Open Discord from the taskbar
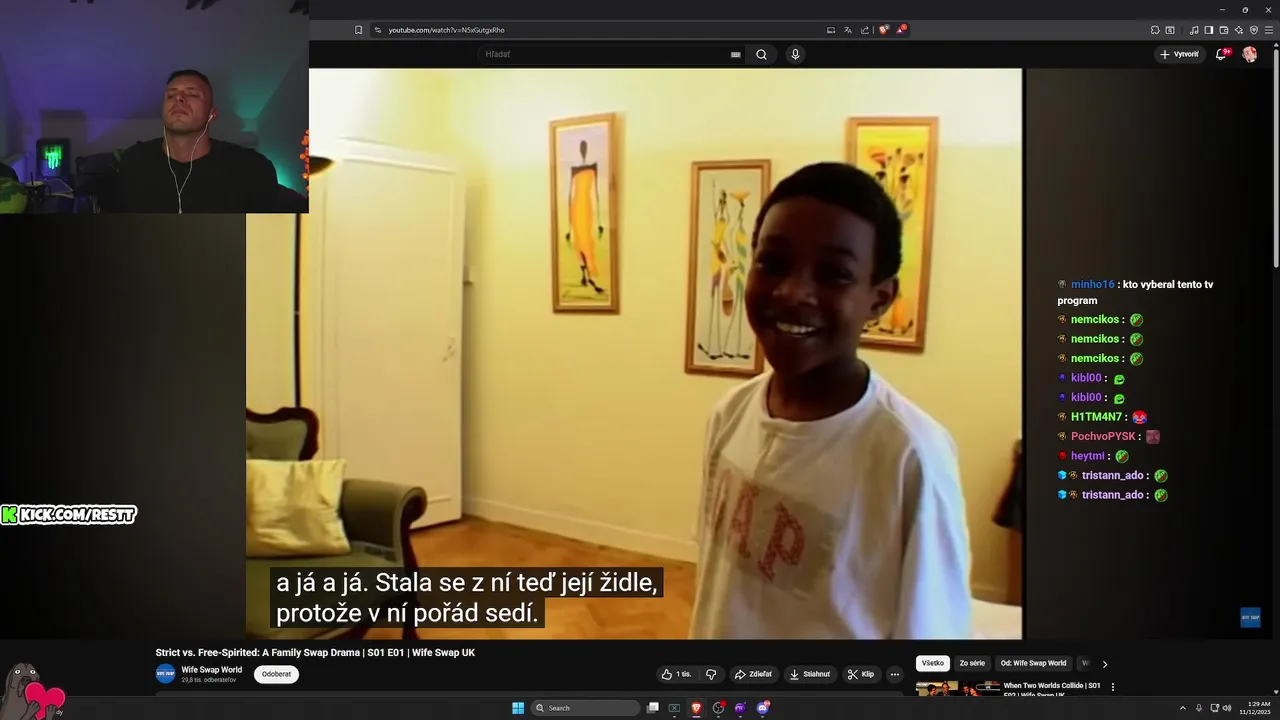Viewport: 1280px width, 720px height. (x=762, y=708)
